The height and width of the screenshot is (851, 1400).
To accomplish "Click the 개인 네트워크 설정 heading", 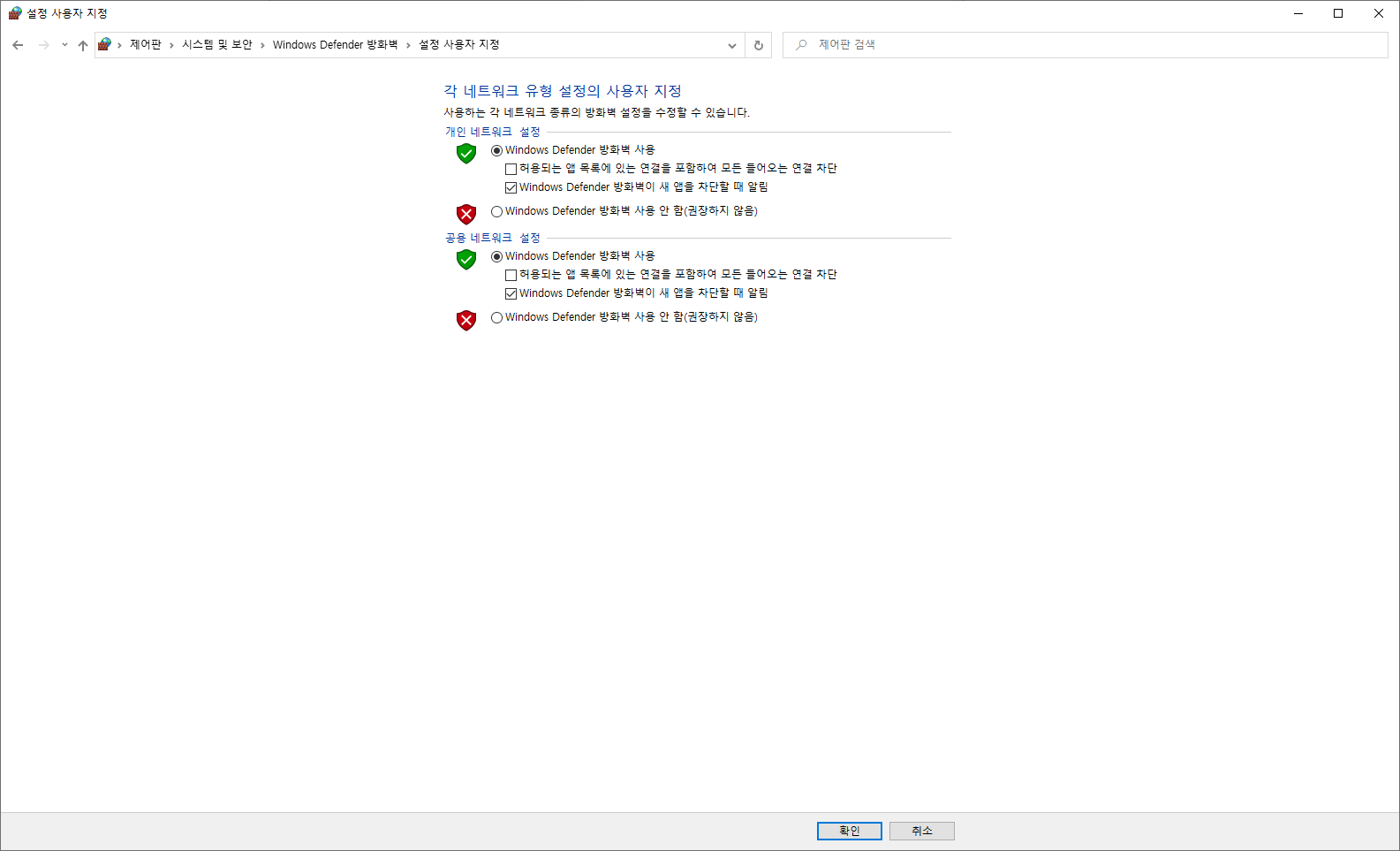I will 493,132.
